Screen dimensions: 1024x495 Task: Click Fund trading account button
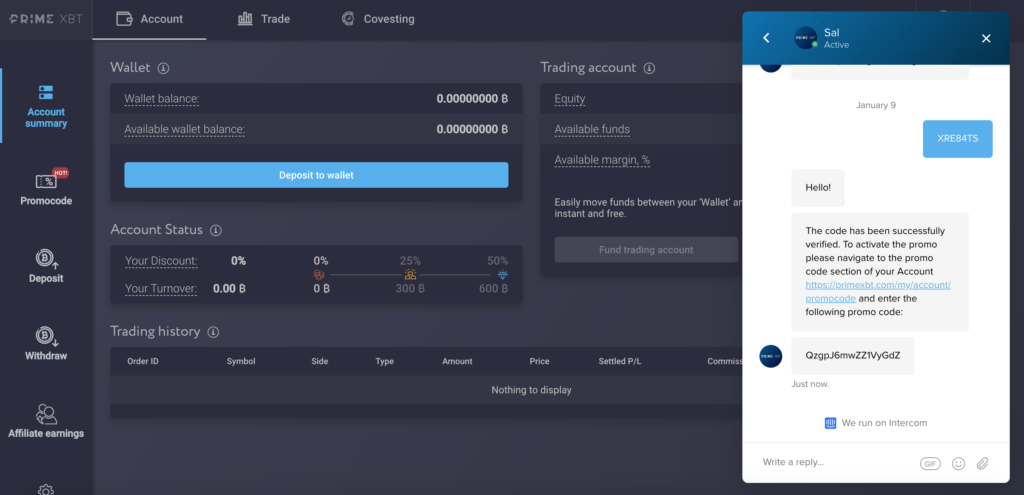(x=646, y=249)
